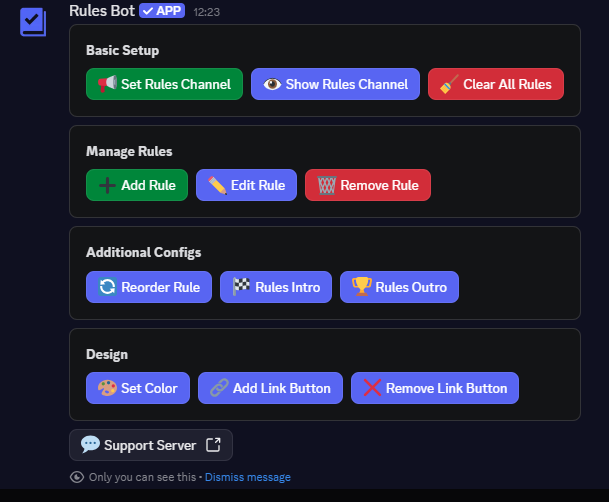Click the Rules Bot avatar icon
The width and height of the screenshot is (609, 502).
point(33,21)
